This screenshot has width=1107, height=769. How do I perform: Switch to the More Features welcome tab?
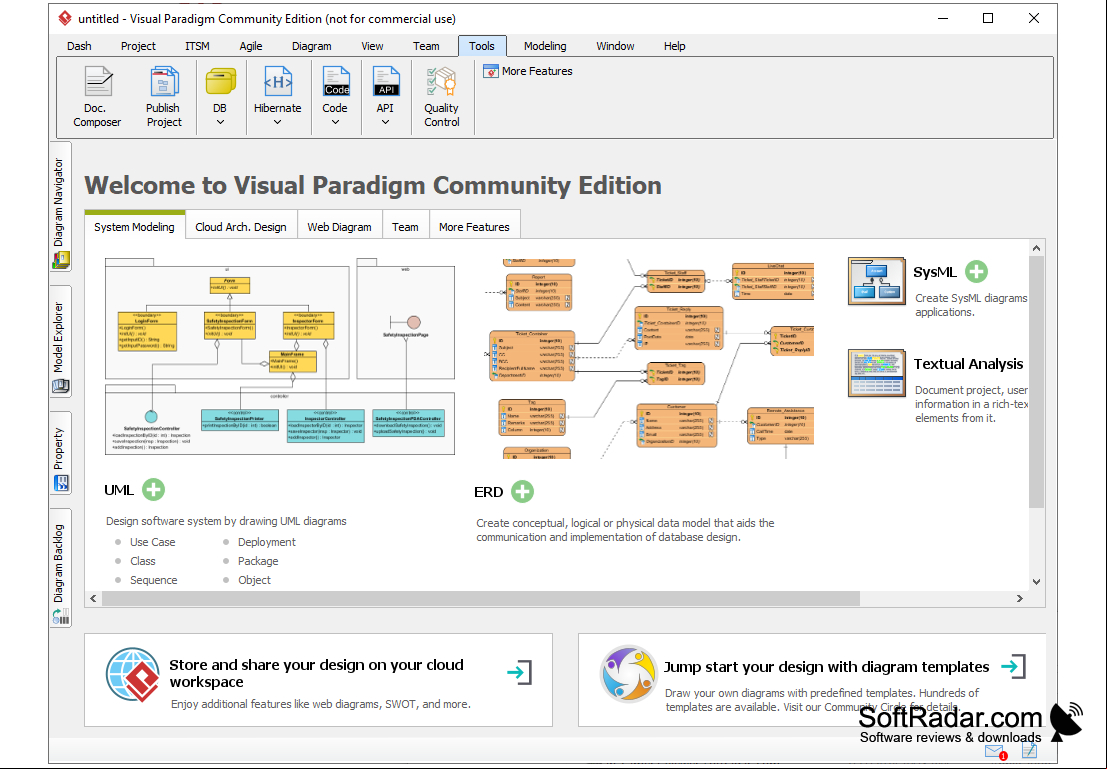[474, 227]
